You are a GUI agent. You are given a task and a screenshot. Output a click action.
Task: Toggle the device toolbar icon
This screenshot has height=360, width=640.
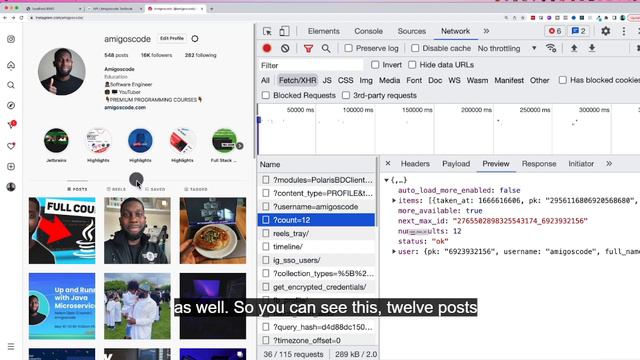point(284,31)
